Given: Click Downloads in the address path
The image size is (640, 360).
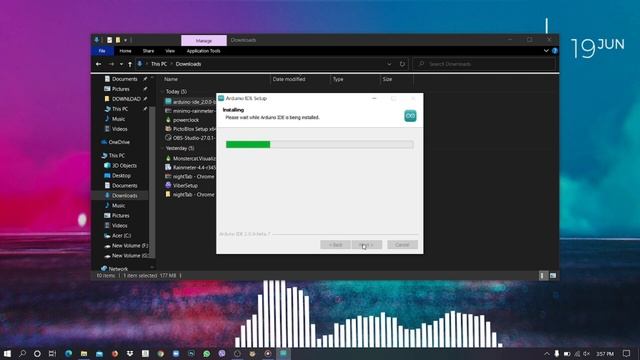Looking at the screenshot, I should coord(188,64).
